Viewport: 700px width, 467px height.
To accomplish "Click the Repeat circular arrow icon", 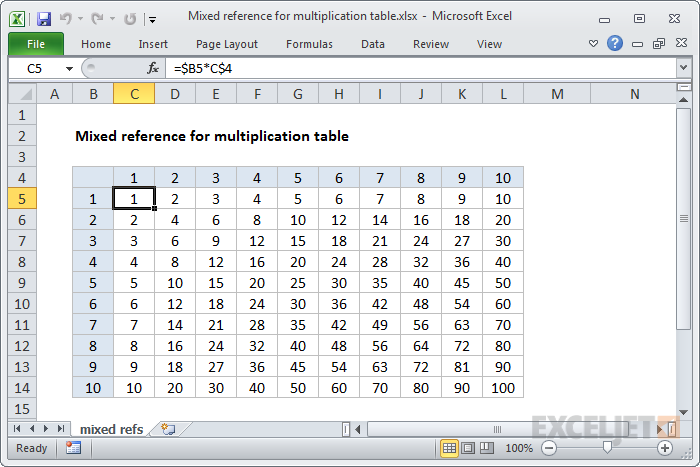I will coord(130,19).
